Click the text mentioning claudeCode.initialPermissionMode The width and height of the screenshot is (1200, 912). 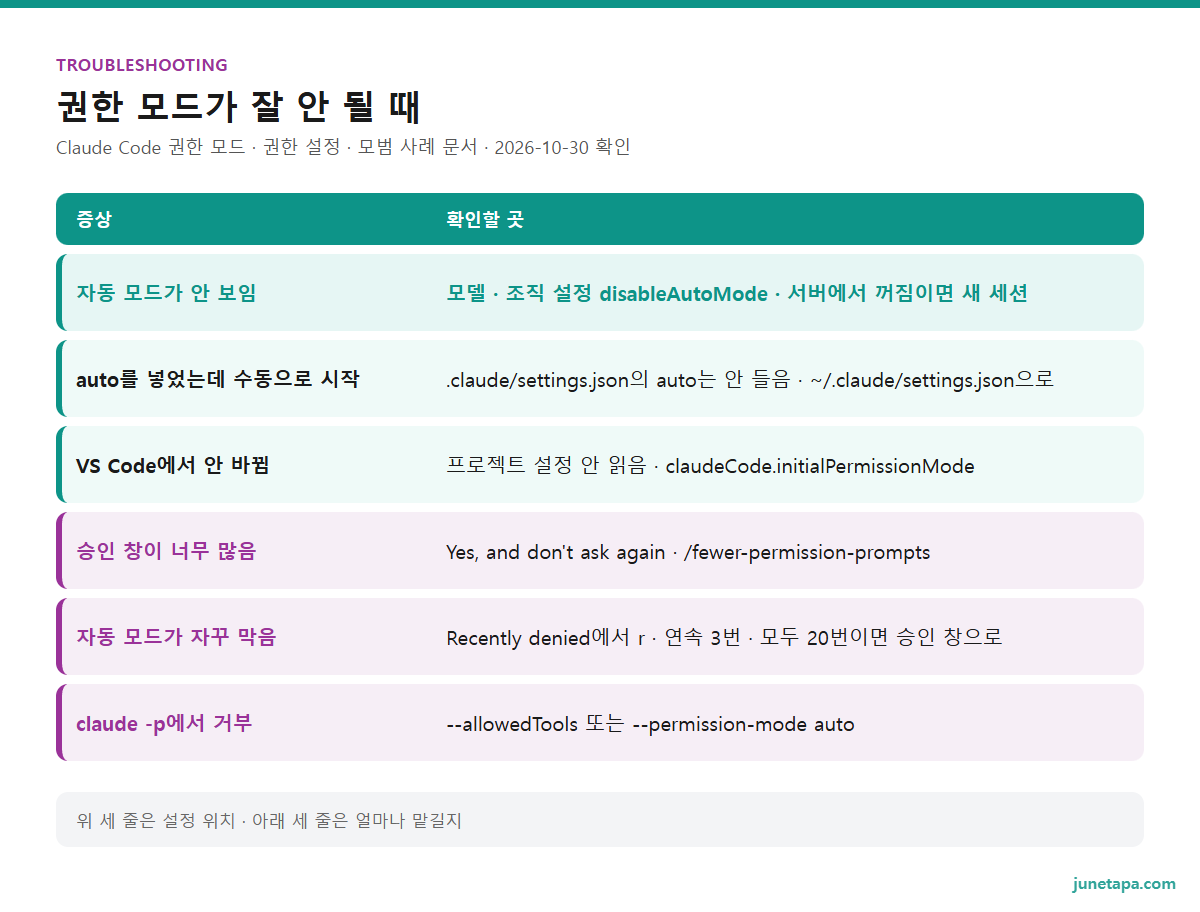(x=710, y=466)
